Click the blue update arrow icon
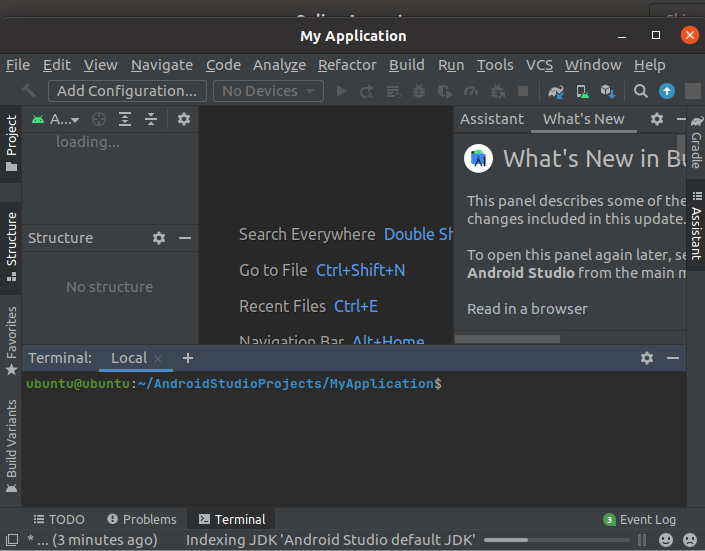This screenshot has height=551, width=705. (667, 91)
